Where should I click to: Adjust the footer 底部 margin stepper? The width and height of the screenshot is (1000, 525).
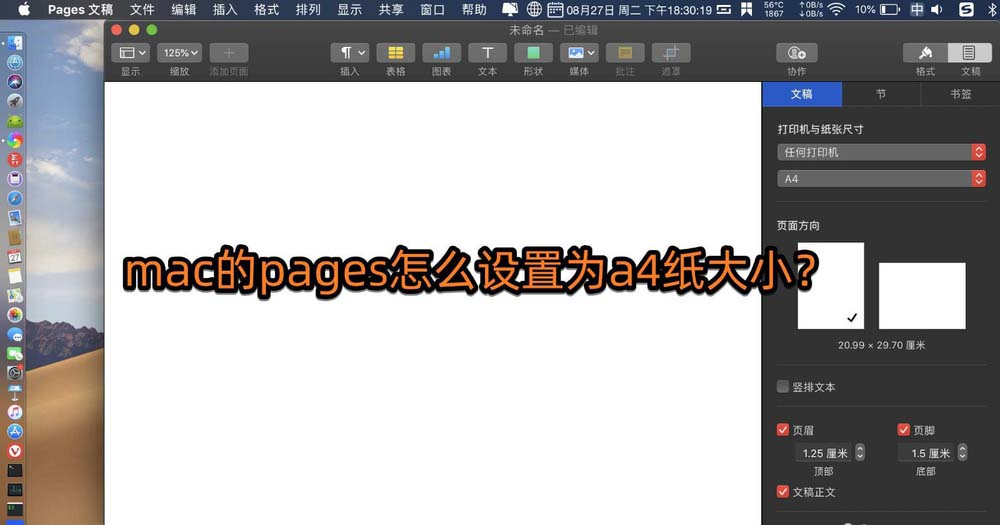(962, 452)
